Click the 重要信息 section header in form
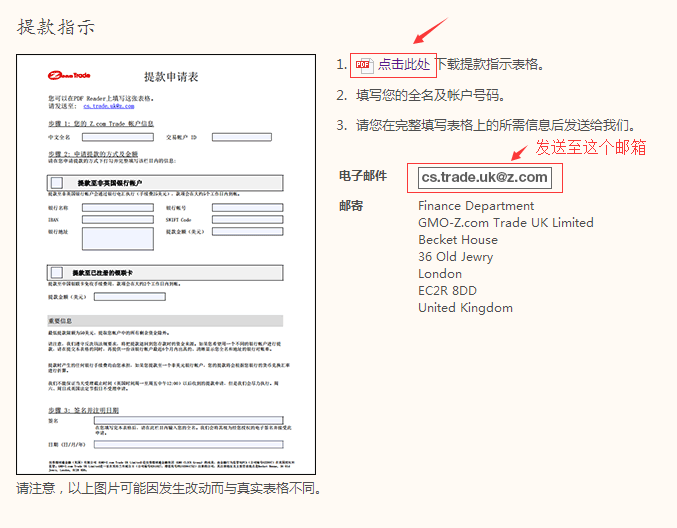 pos(64,321)
